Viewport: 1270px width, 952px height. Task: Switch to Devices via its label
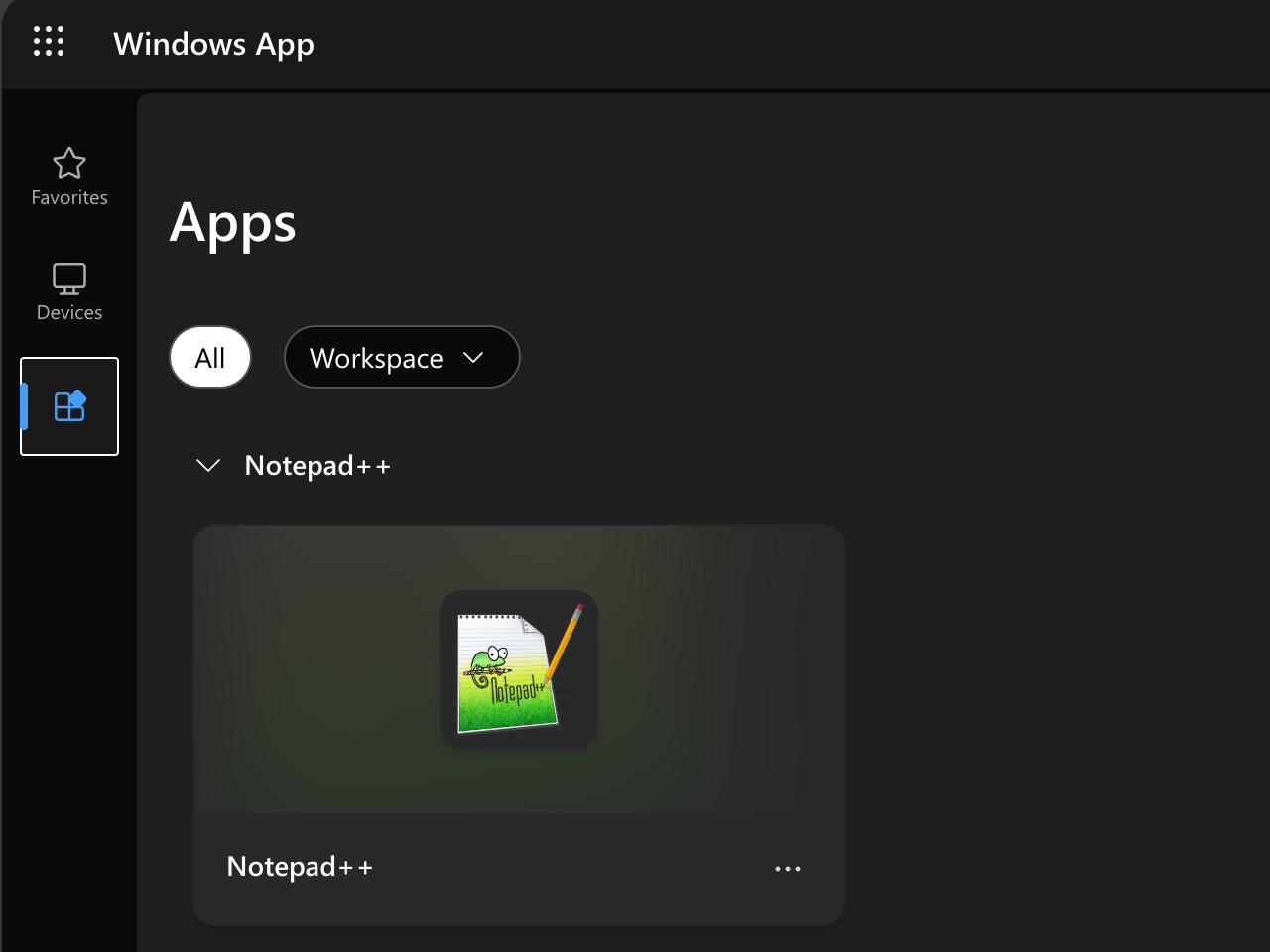[x=69, y=313]
